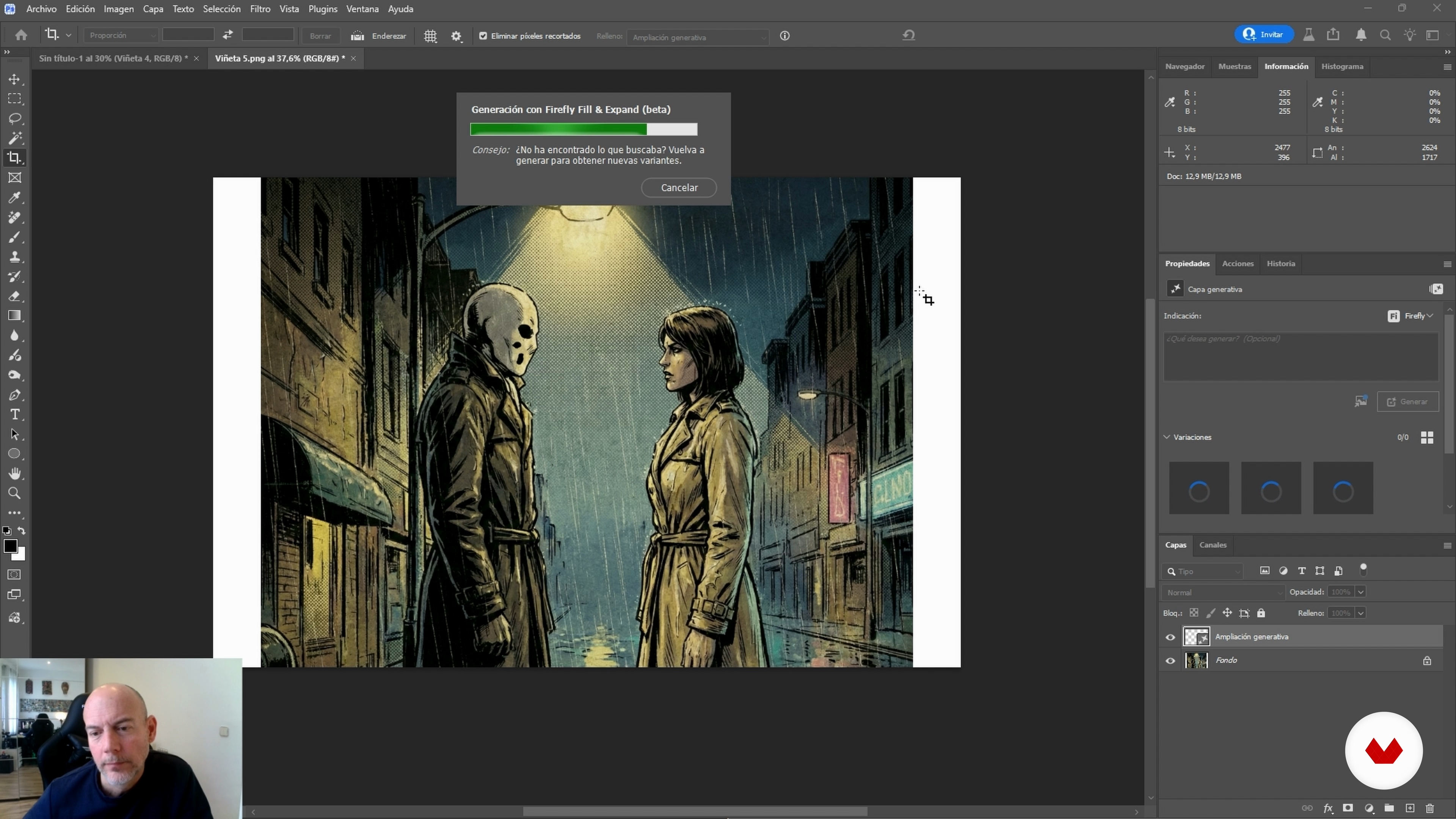The width and height of the screenshot is (1456, 819).
Task: Open the Capa menu
Action: (152, 9)
